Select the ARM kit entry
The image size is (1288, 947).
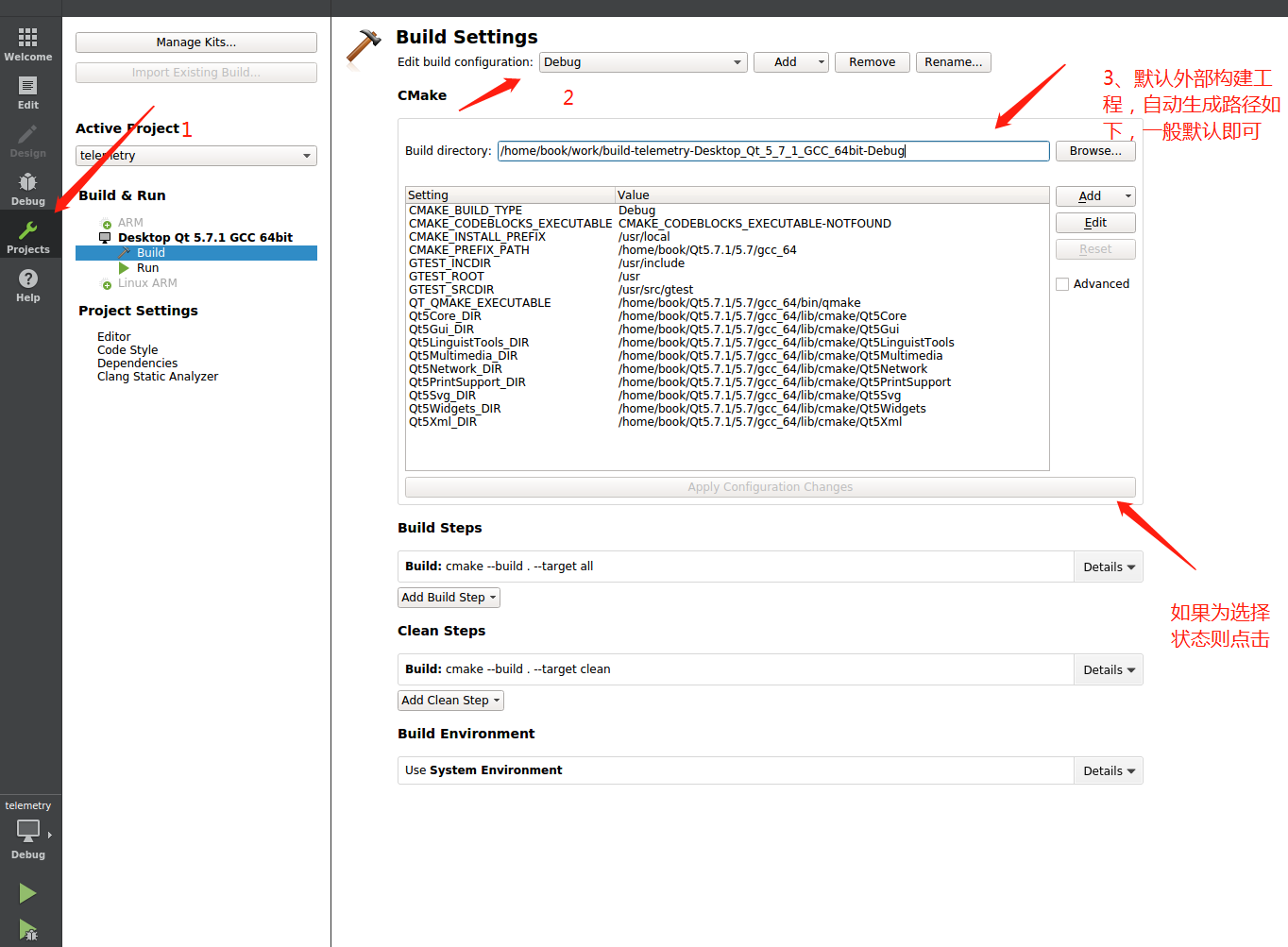pos(130,223)
